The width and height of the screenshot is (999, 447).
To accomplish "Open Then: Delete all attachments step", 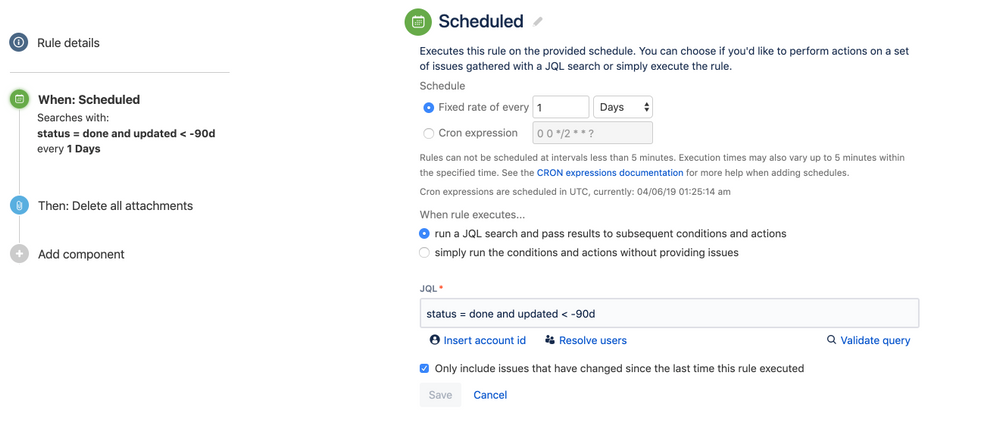I will point(115,206).
